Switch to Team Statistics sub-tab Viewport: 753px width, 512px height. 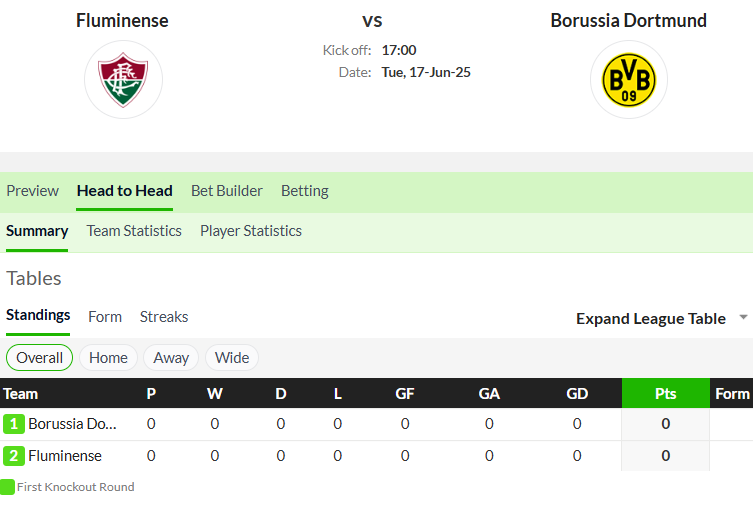click(134, 231)
